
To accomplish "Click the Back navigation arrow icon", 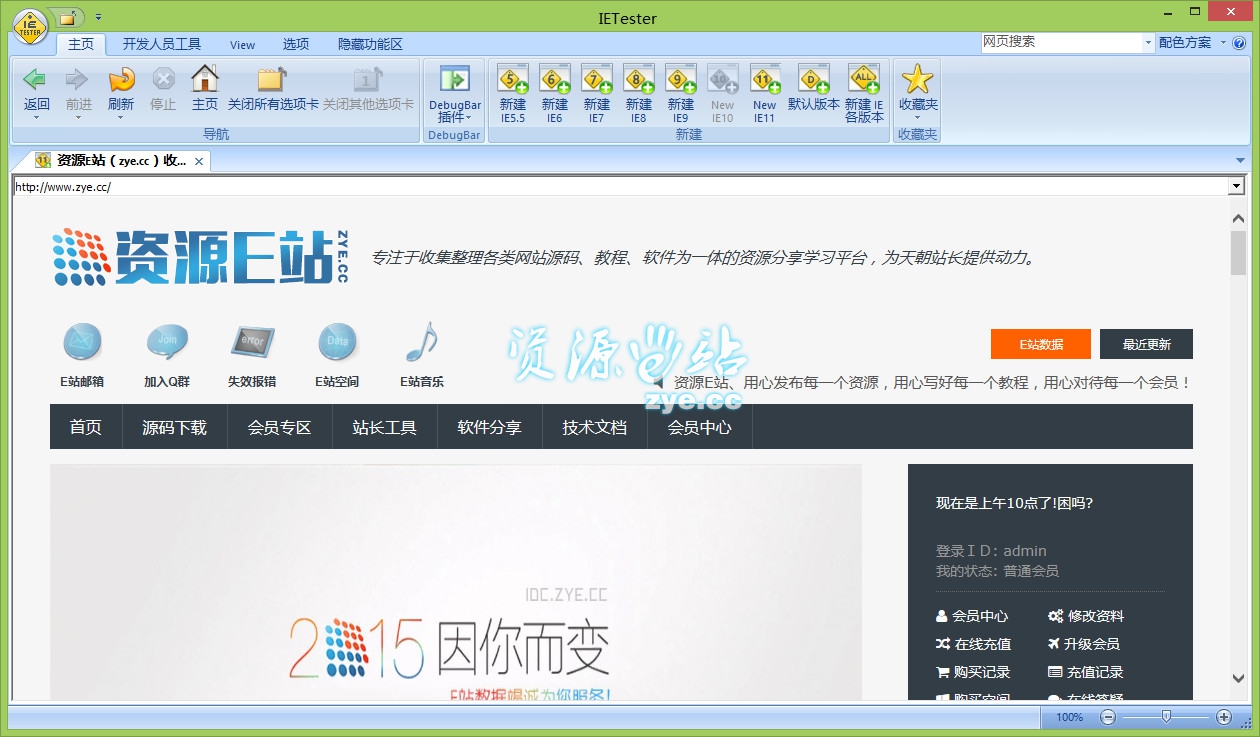I will [36, 80].
